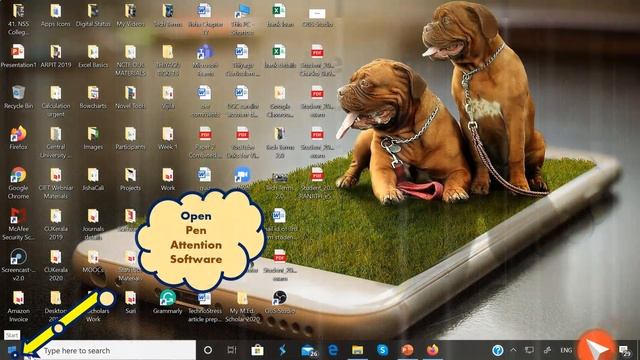Open the Action Center notifications icon
The width and height of the screenshot is (640, 360).
point(624,351)
